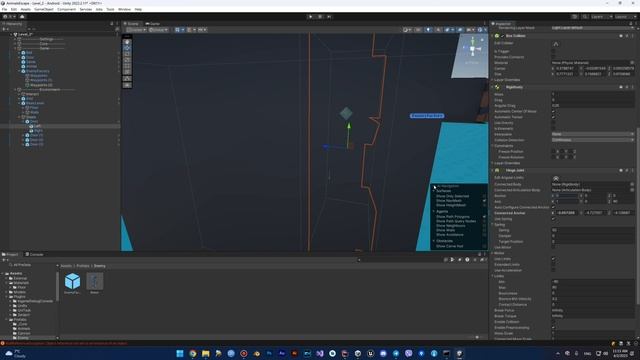Viewport: 640px width, 360px height.
Task: Open the Prefabs folder in the Project tree
Action: tap(20, 320)
